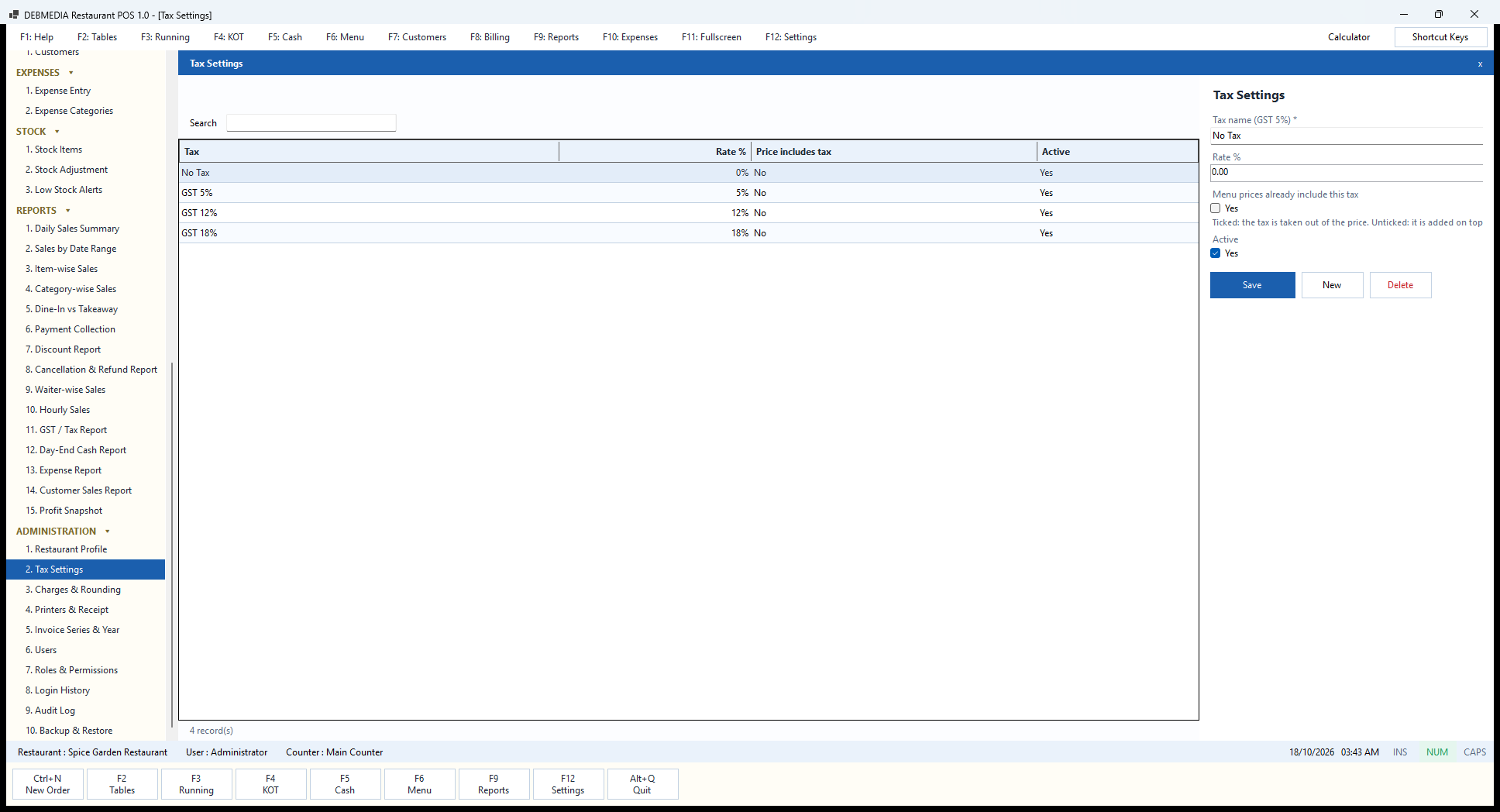This screenshot has height=812, width=1500.
Task: Open F10: Expenses from the menu bar
Action: tap(630, 37)
